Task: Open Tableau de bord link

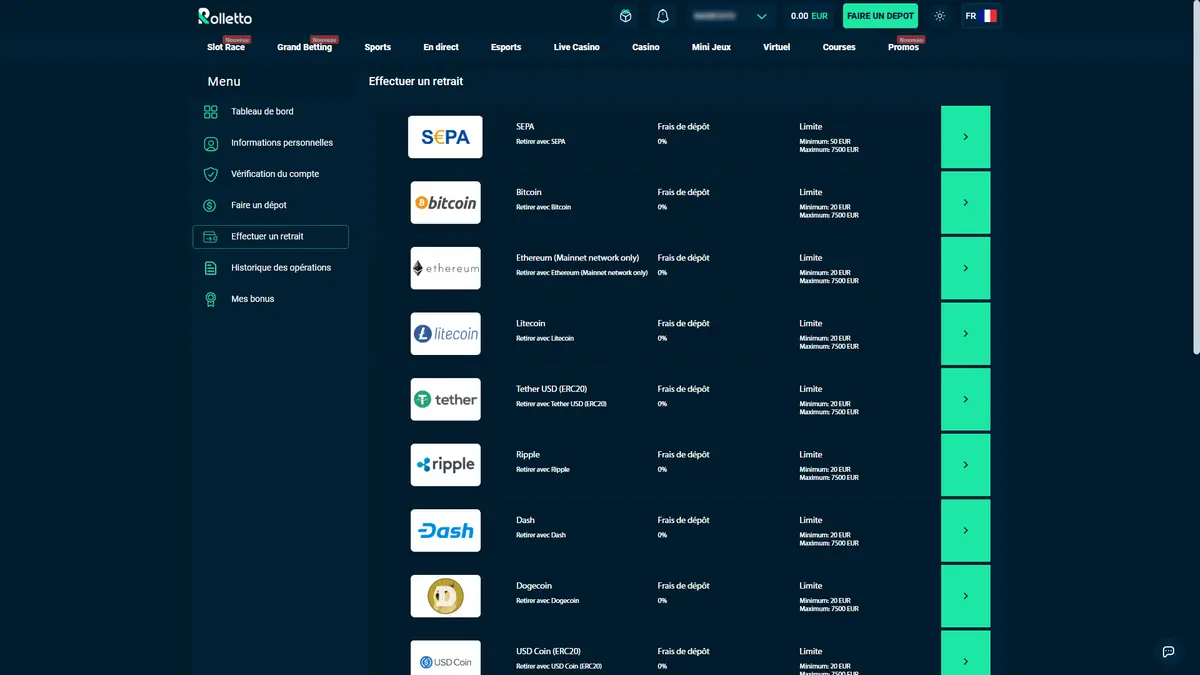Action: [x=262, y=112]
